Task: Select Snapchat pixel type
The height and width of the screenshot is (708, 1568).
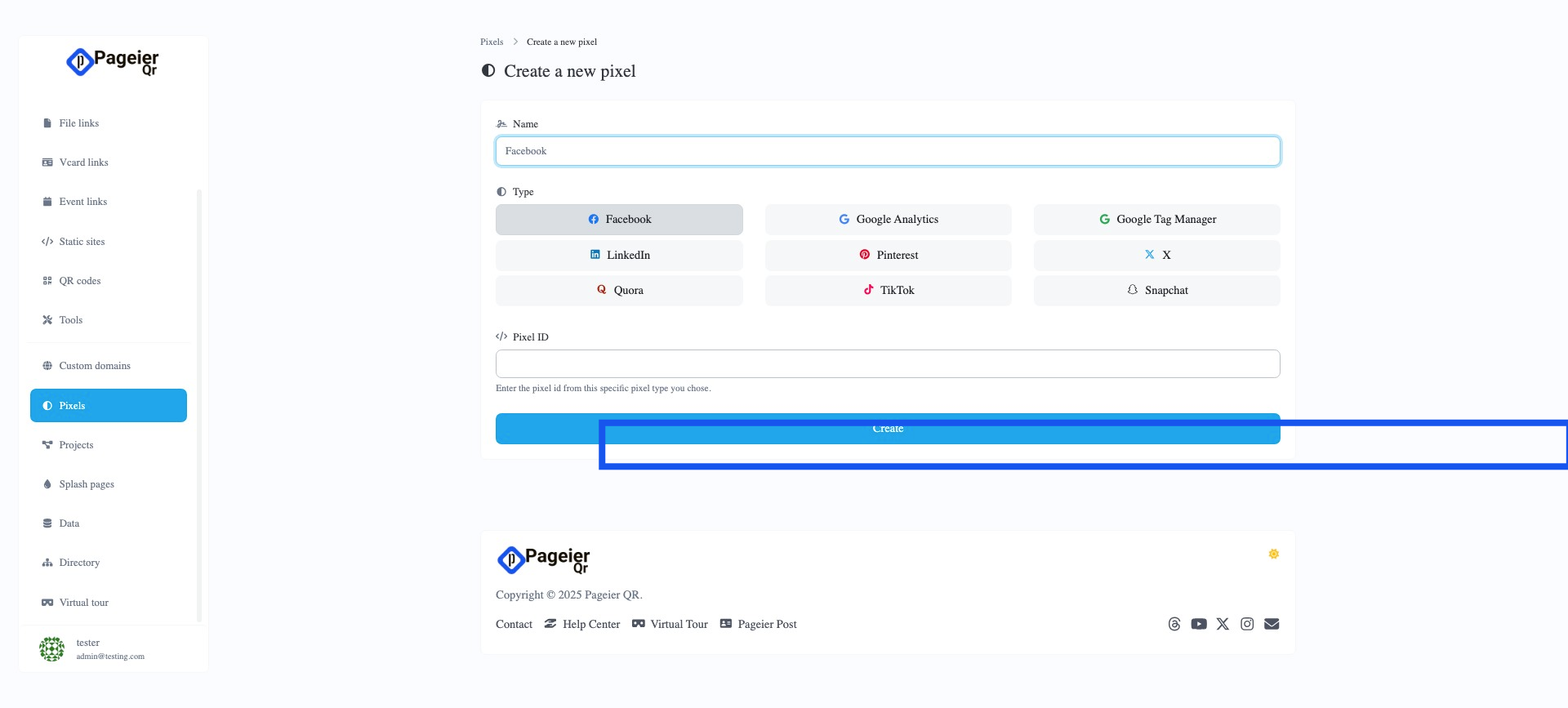Action: [x=1156, y=291]
